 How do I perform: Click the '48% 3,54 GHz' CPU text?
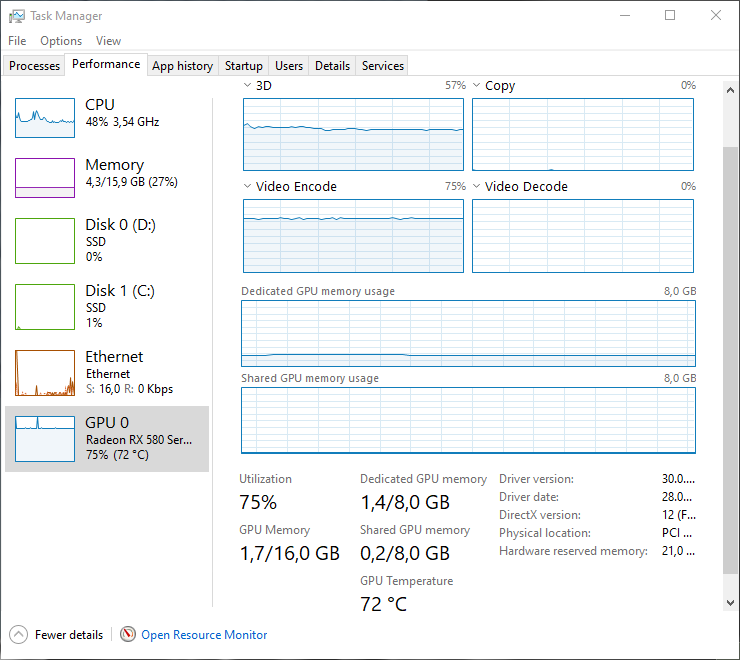[122, 122]
